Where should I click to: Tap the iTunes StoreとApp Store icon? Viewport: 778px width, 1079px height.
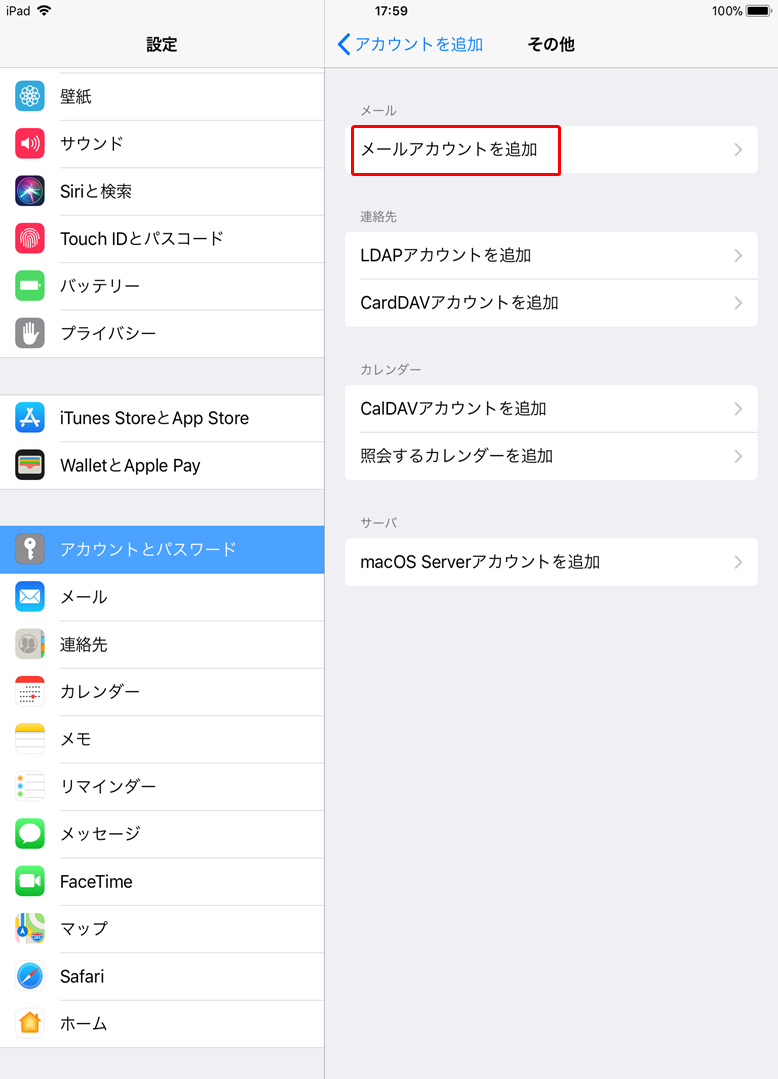[30, 418]
